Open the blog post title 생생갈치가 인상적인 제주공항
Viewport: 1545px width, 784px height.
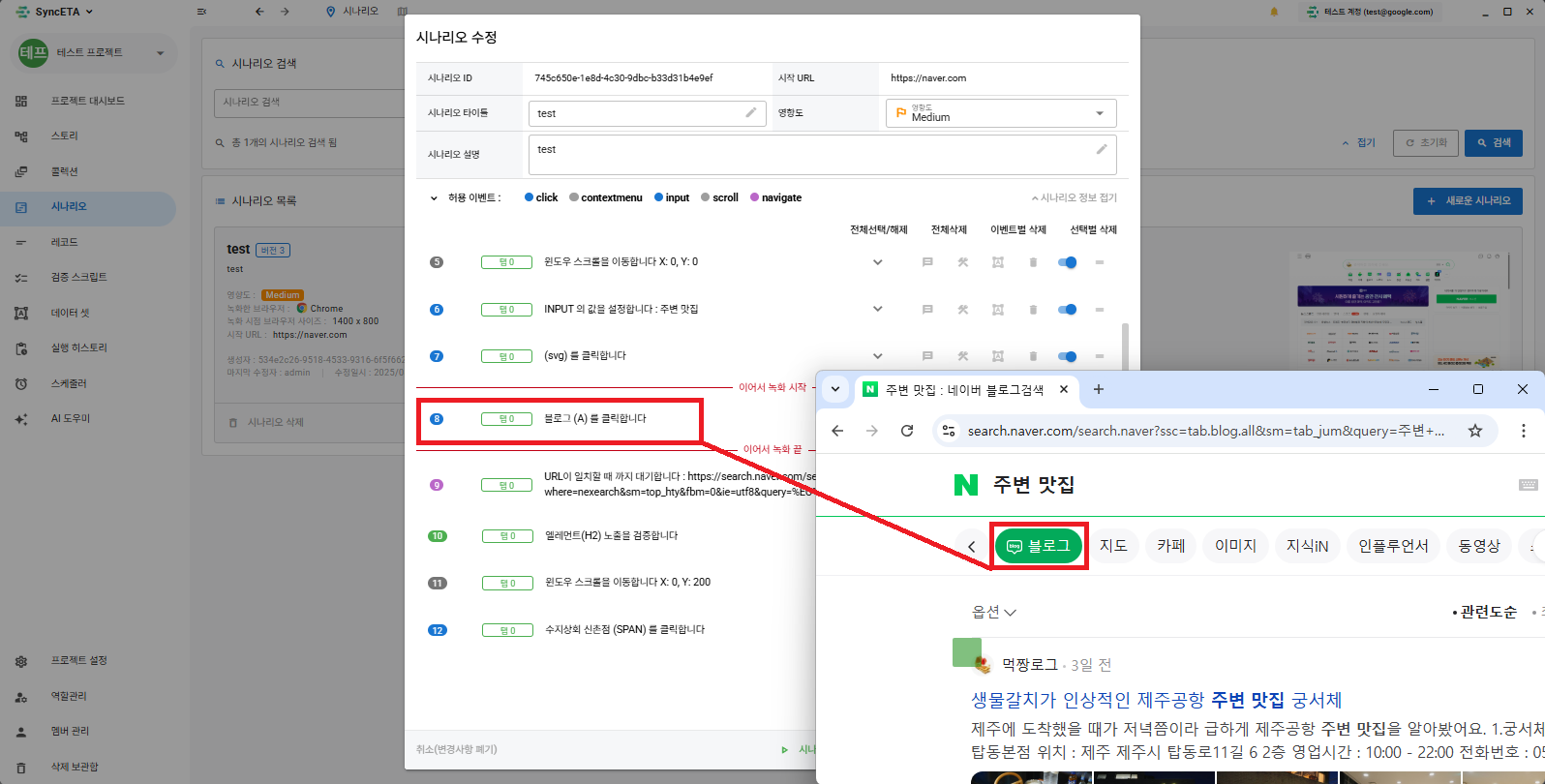pyautogui.click(x=1157, y=700)
